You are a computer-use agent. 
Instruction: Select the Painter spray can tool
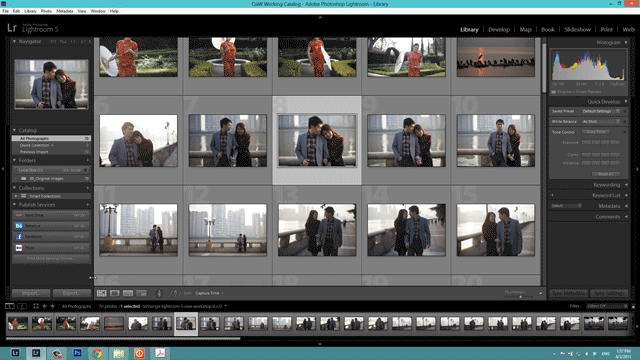(159, 293)
